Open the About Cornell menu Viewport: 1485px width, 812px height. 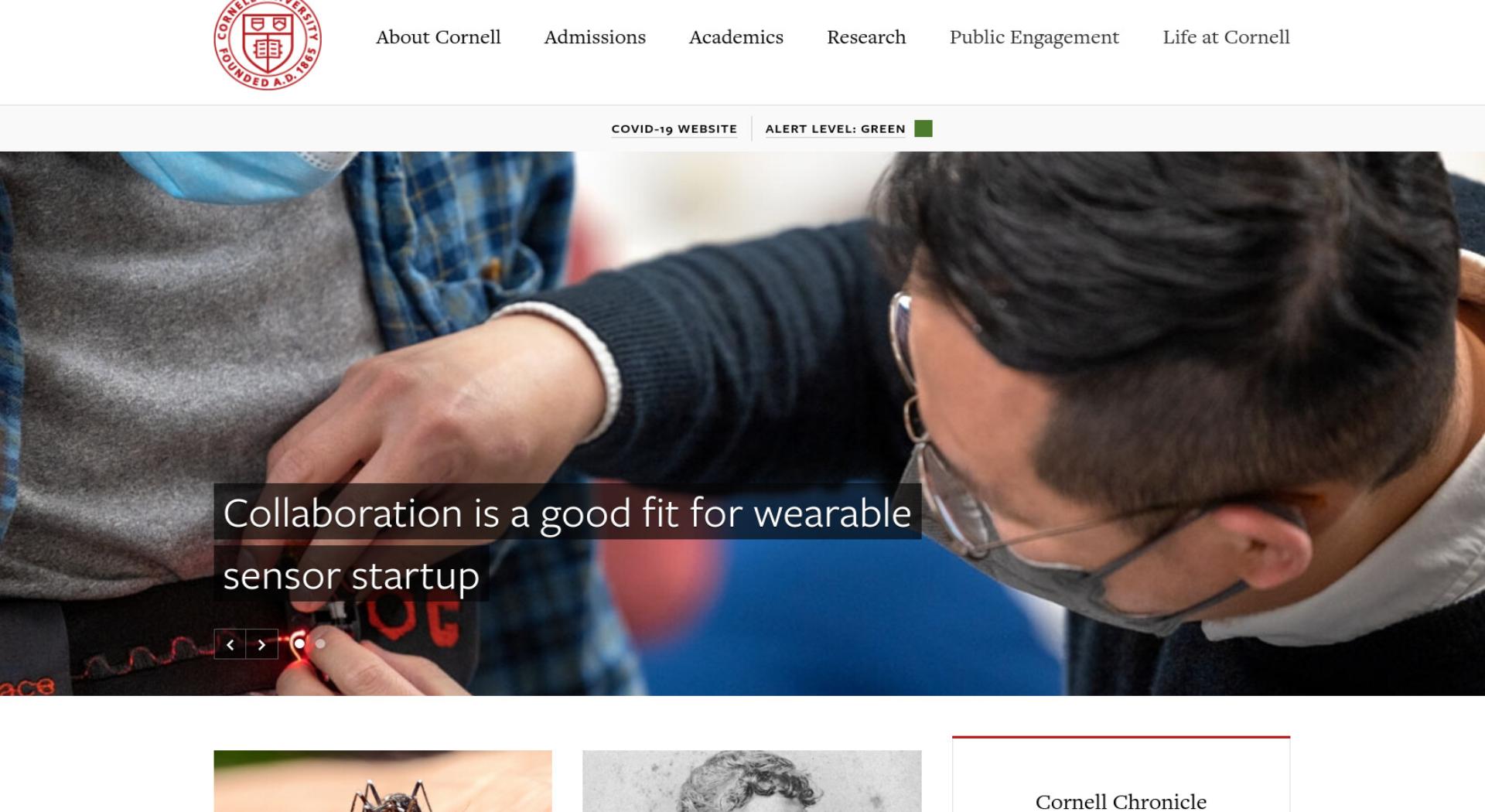(439, 37)
